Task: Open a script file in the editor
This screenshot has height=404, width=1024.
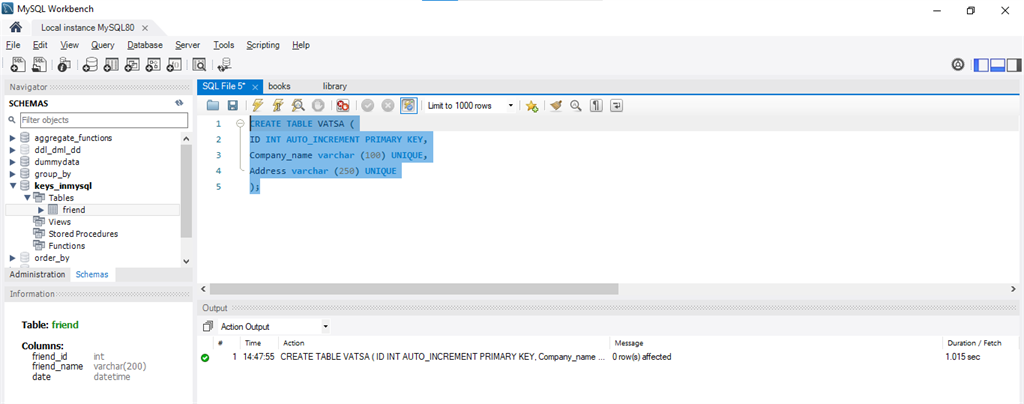Action: tap(213, 105)
